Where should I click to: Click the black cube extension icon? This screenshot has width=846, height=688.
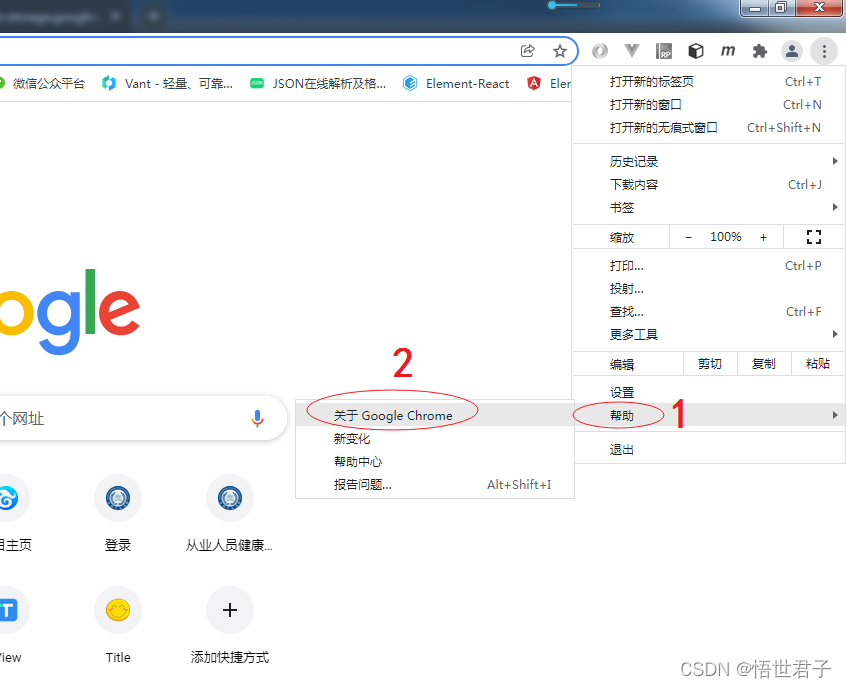point(696,51)
